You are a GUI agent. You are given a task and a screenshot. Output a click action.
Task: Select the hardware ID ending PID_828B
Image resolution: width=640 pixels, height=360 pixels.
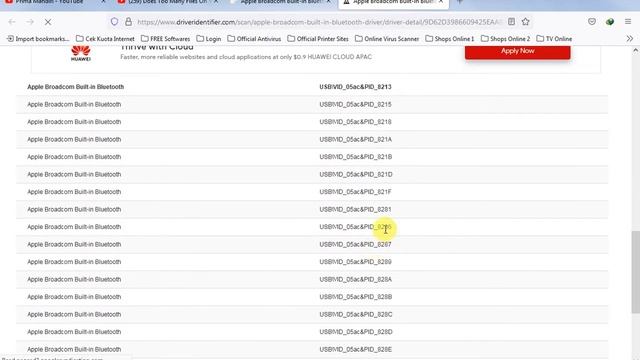click(356, 297)
